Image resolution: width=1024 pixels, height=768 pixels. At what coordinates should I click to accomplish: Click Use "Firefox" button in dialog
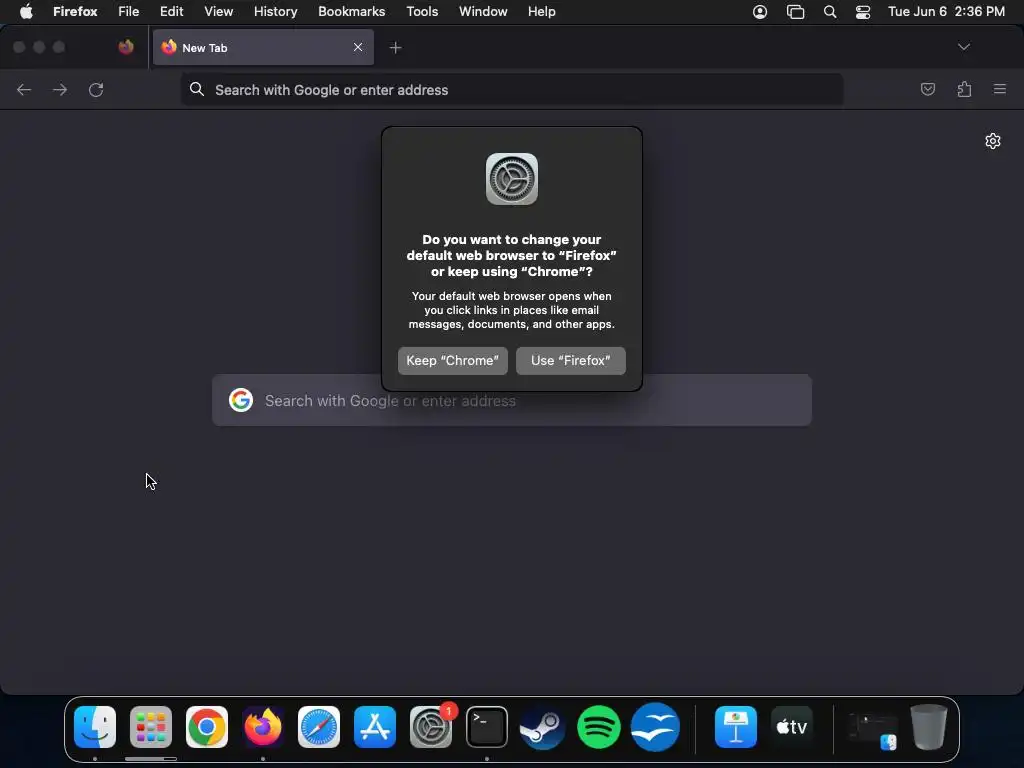pyautogui.click(x=571, y=360)
